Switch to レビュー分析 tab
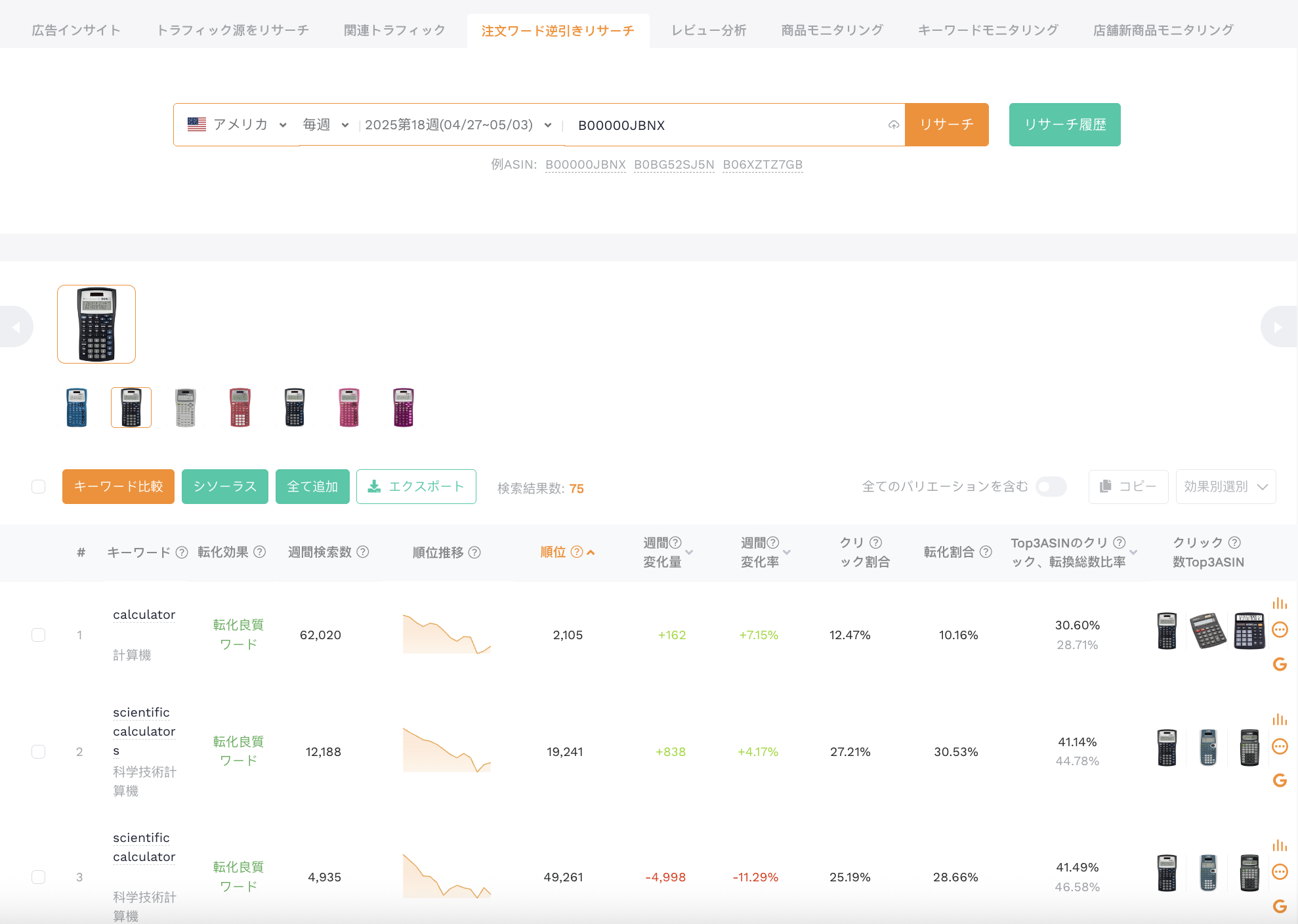 tap(709, 30)
